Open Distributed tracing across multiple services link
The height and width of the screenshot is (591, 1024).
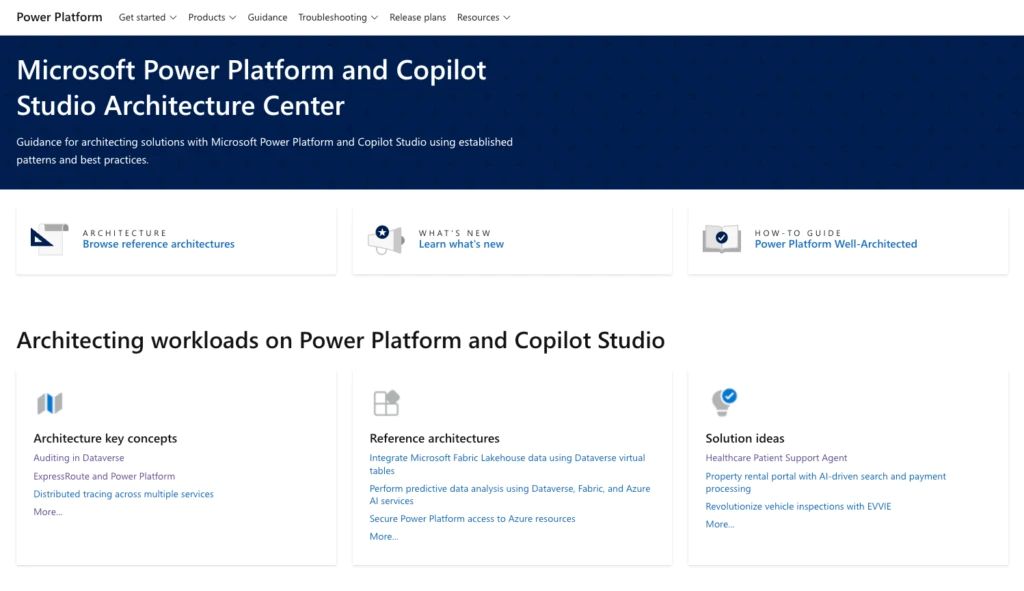click(x=123, y=494)
